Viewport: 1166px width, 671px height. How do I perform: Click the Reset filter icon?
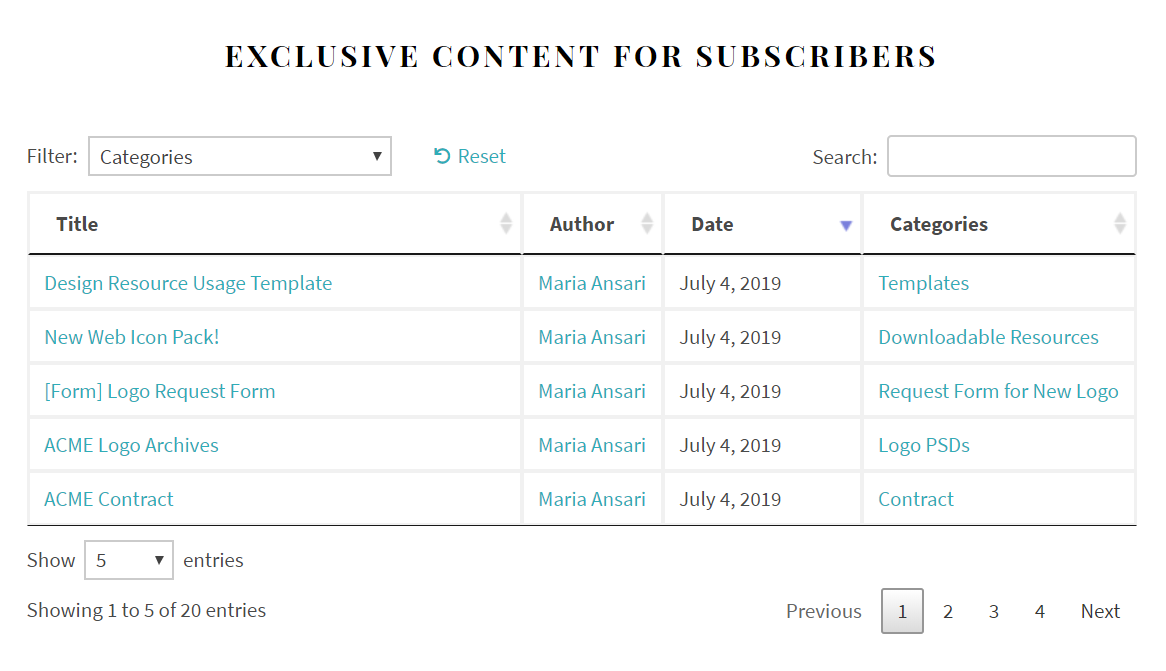coord(442,156)
